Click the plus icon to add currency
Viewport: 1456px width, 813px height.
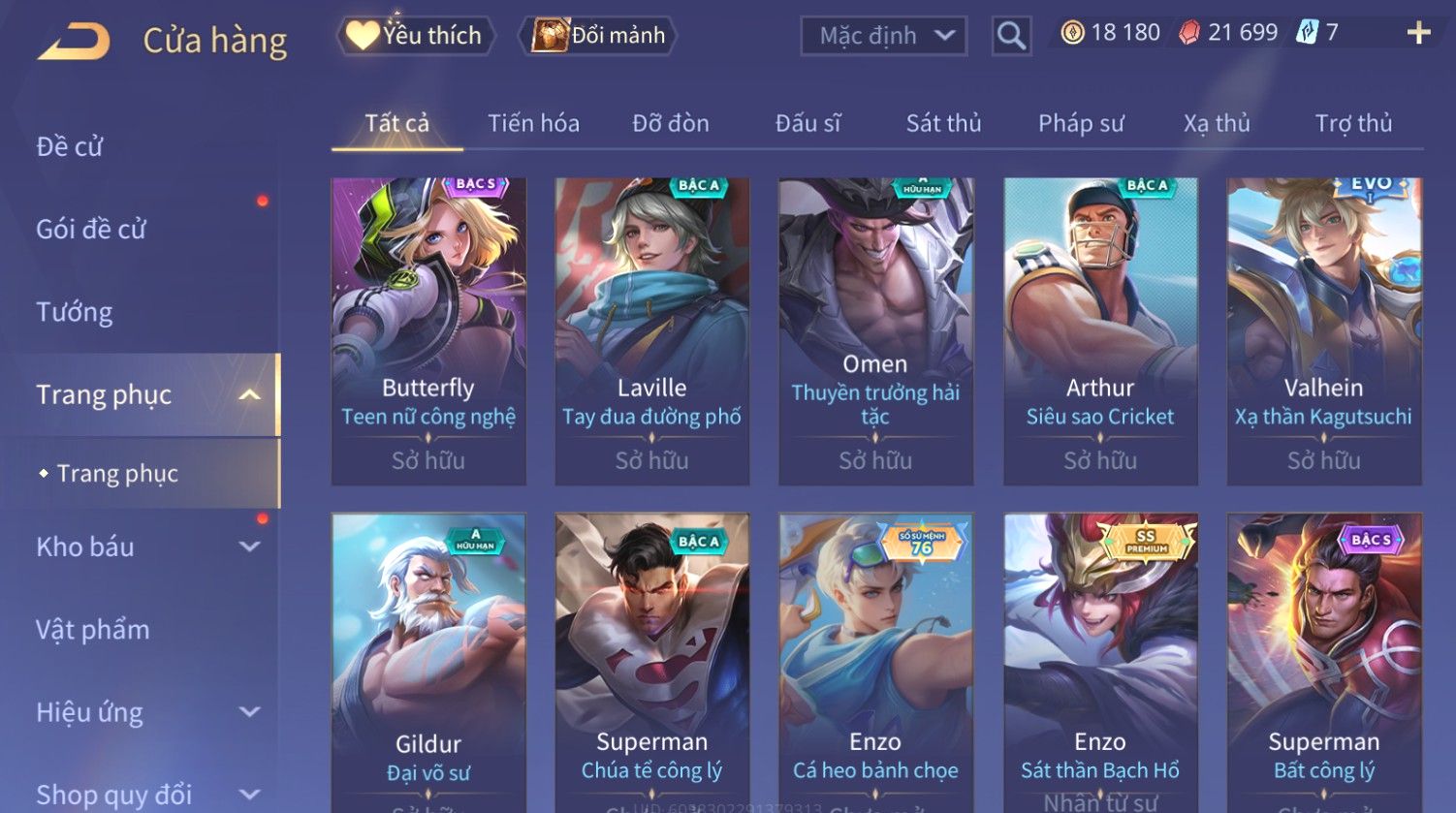[1418, 34]
